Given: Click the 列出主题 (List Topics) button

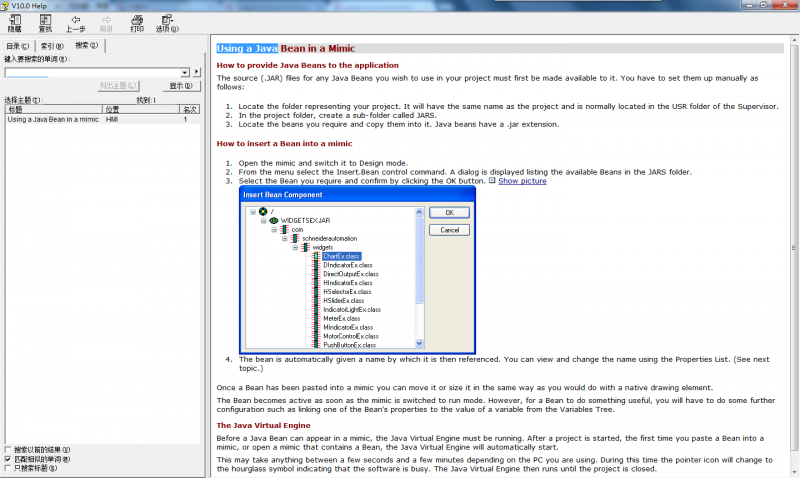Looking at the screenshot, I should (118, 86).
